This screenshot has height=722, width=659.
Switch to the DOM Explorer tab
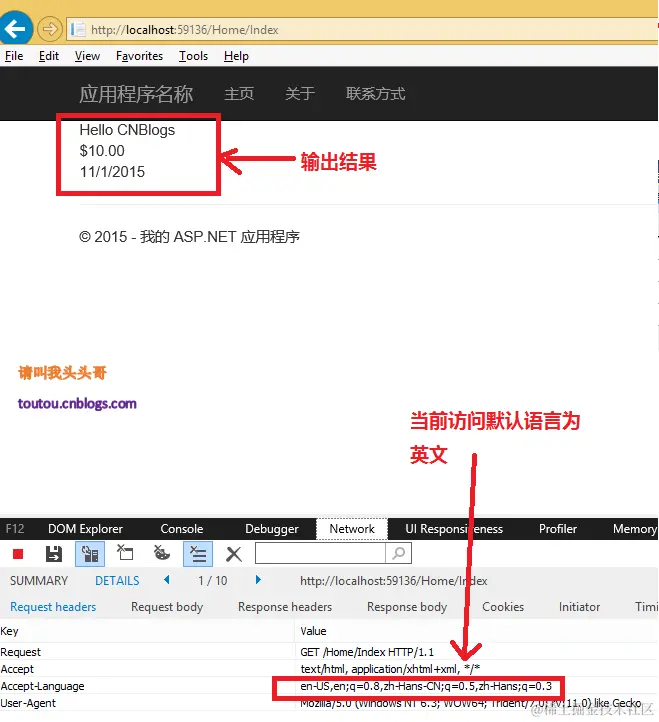(x=86, y=529)
